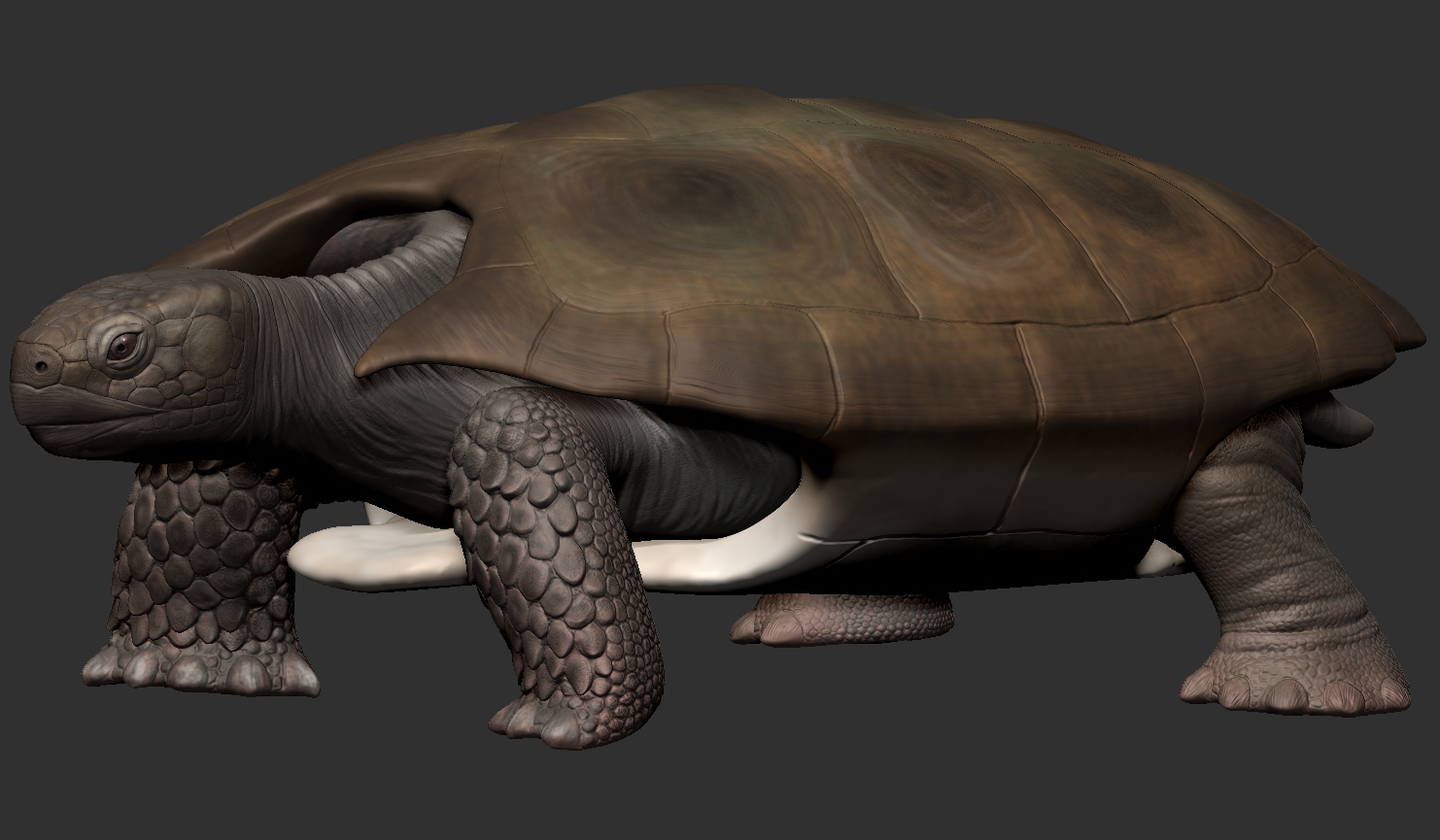
Task: Click the tortoise's eye
Action: click(123, 347)
